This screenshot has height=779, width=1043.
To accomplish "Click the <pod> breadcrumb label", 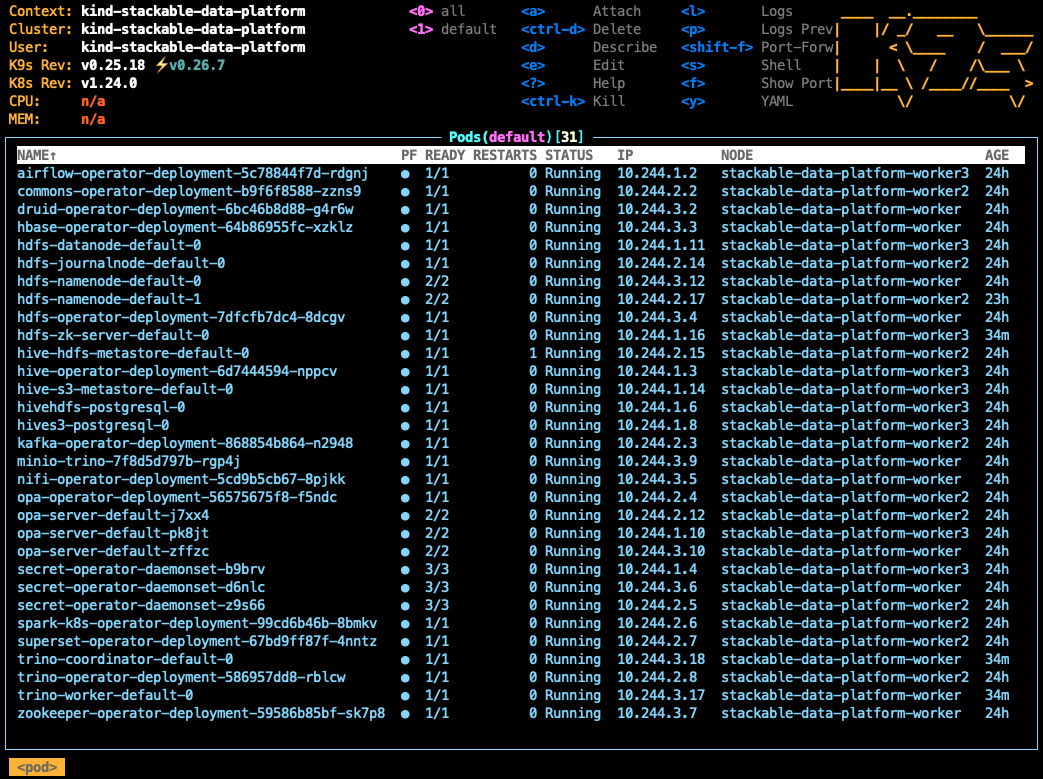I will click(37, 767).
